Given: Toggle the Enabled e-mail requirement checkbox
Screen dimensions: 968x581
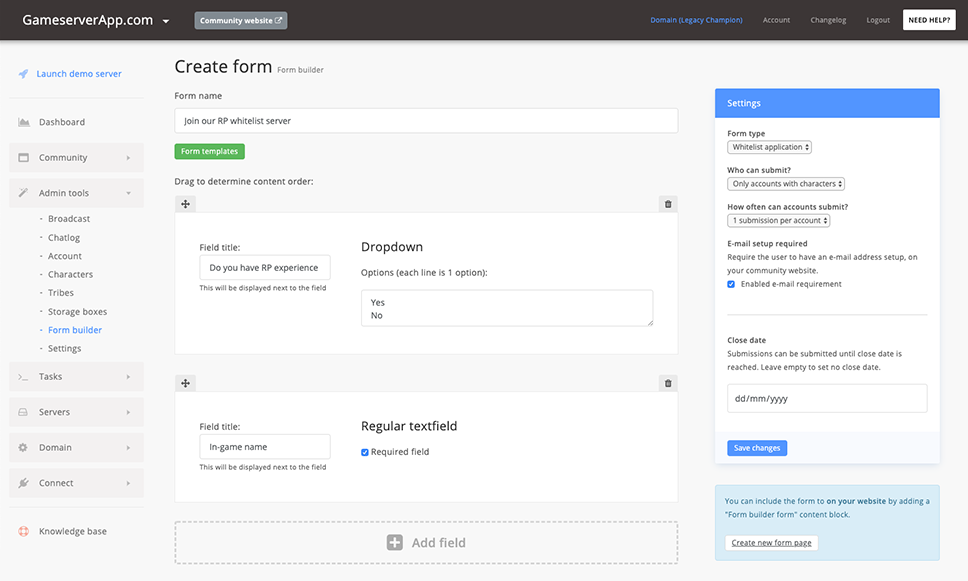Looking at the screenshot, I should click(x=731, y=284).
